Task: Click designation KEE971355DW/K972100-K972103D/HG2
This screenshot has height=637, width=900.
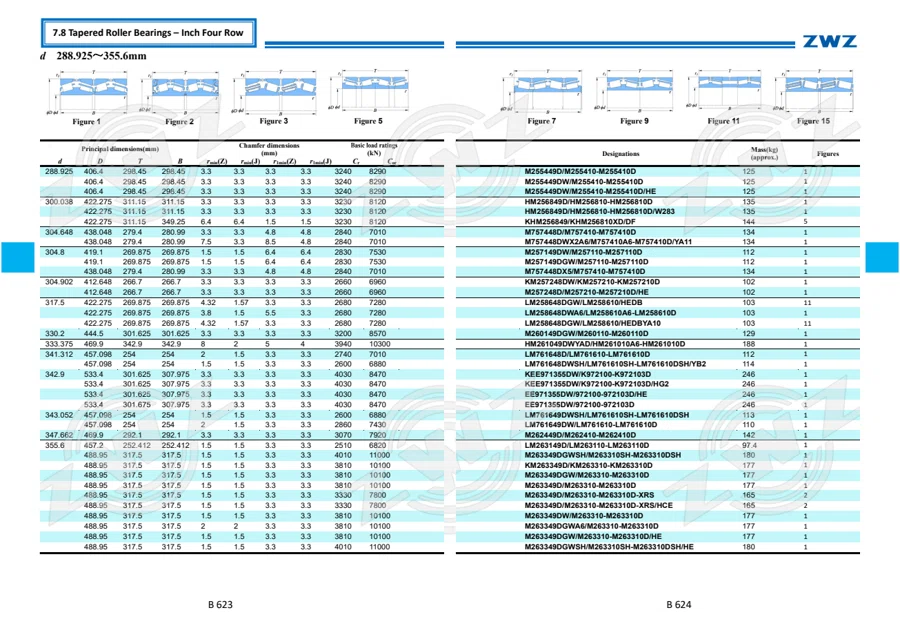Action: (597, 384)
